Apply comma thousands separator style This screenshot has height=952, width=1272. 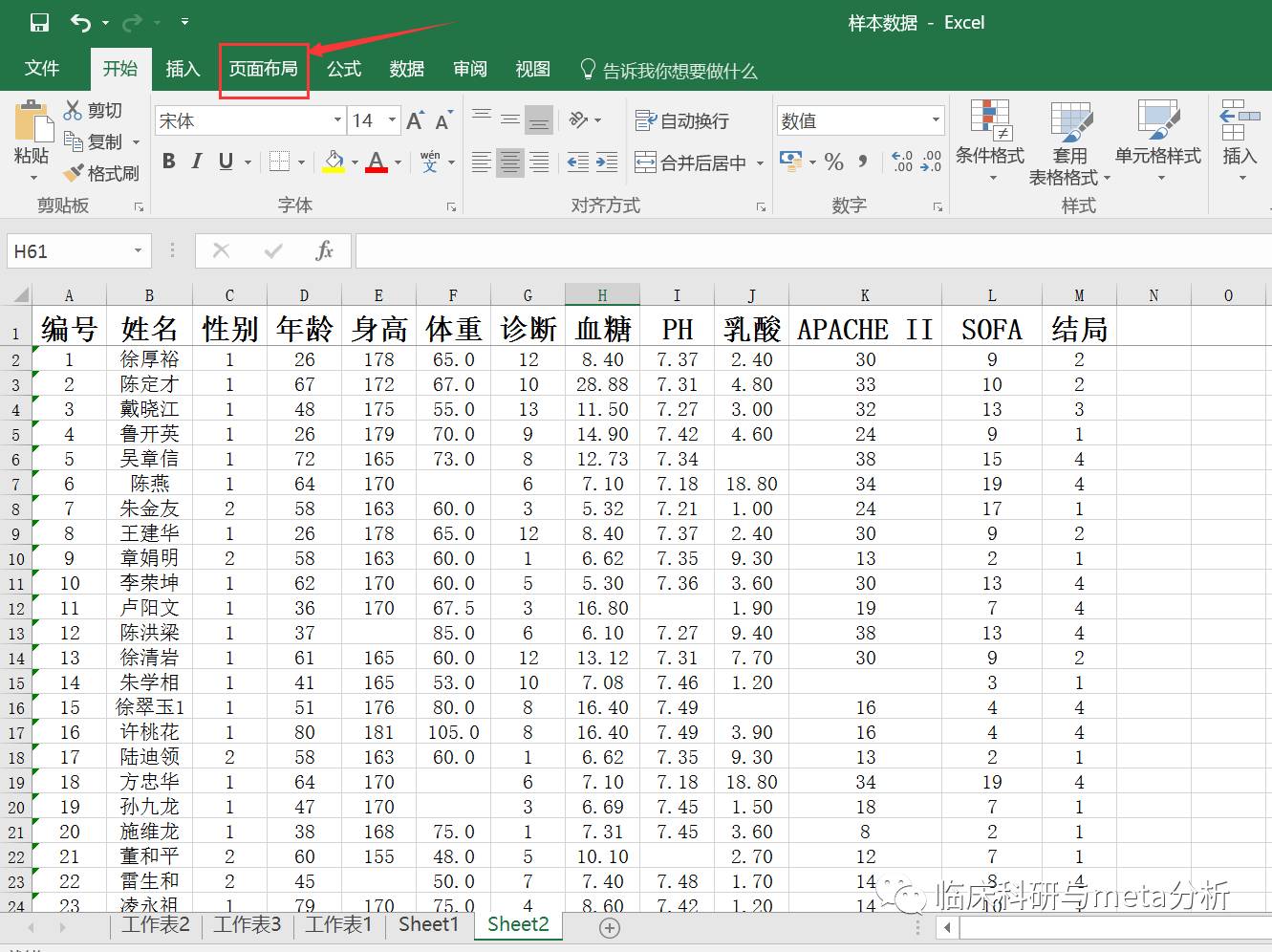863,162
